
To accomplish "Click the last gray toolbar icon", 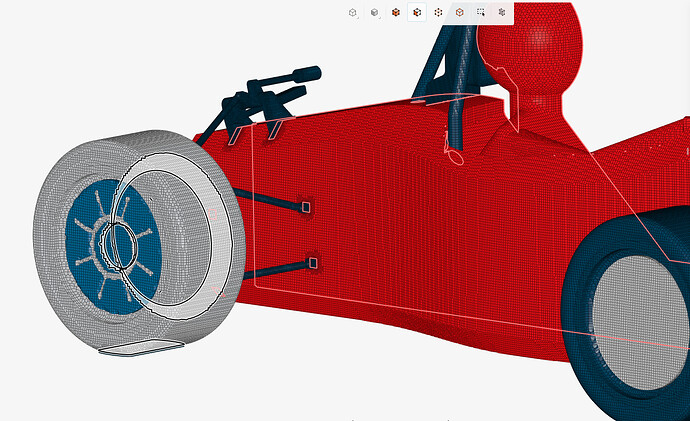I will (502, 13).
